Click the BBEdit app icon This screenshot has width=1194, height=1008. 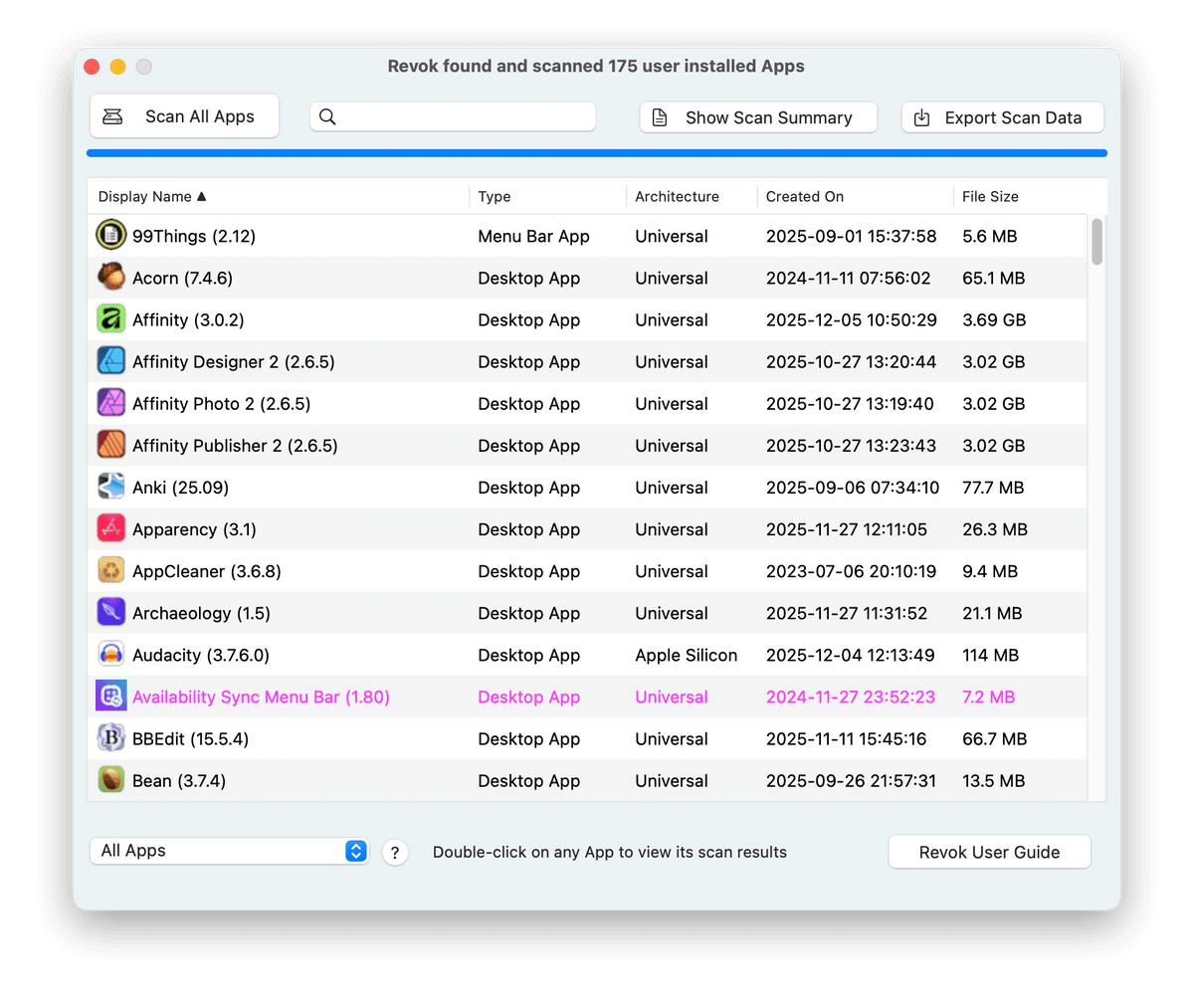110,738
